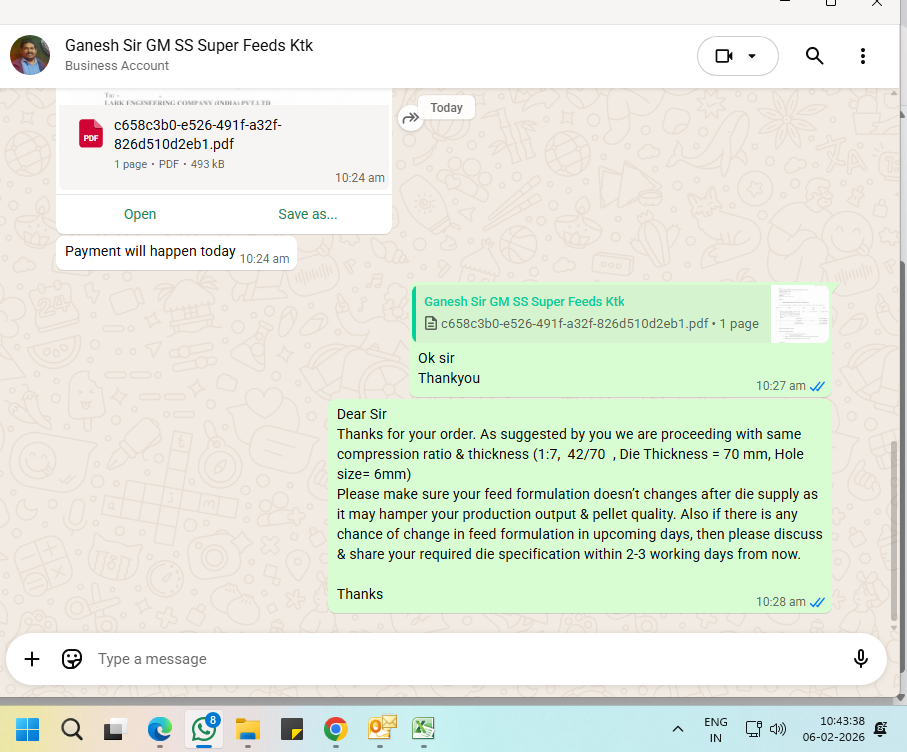Viewport: 907px width, 752px height.
Task: Open Excel from the taskbar
Action: (424, 729)
